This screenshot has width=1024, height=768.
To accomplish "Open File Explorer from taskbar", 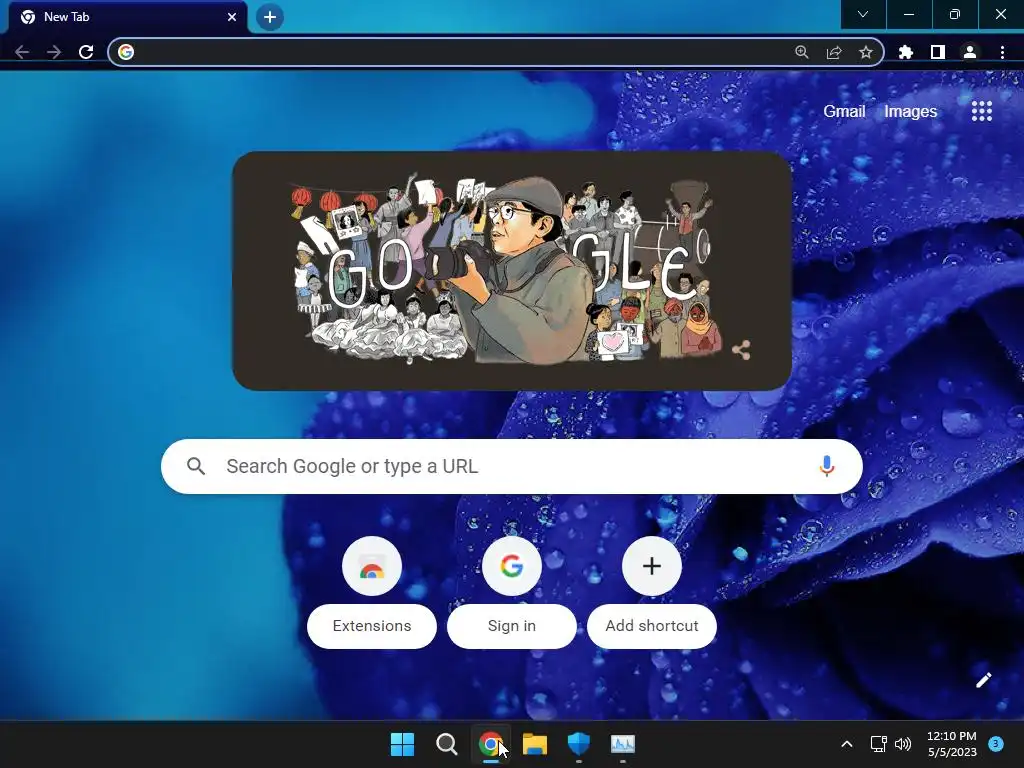I will [535, 744].
